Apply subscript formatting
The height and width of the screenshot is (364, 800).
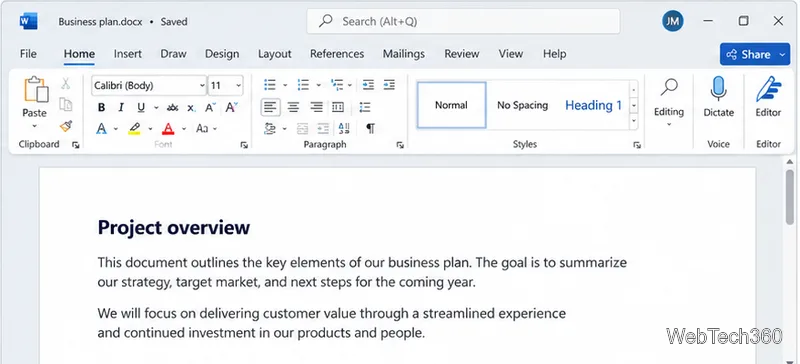pyautogui.click(x=191, y=108)
